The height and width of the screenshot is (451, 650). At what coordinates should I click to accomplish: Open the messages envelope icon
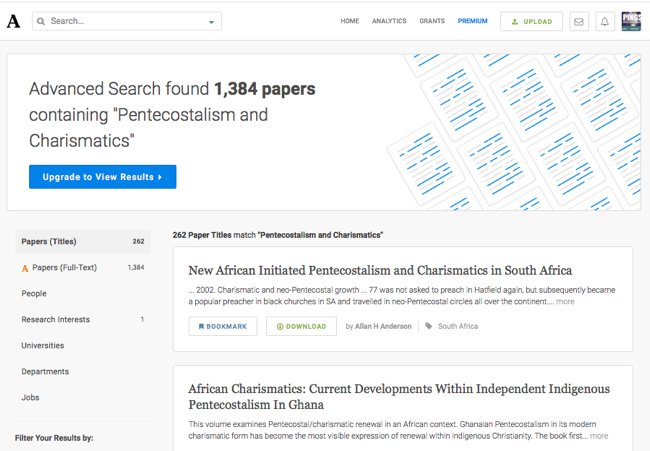579,21
